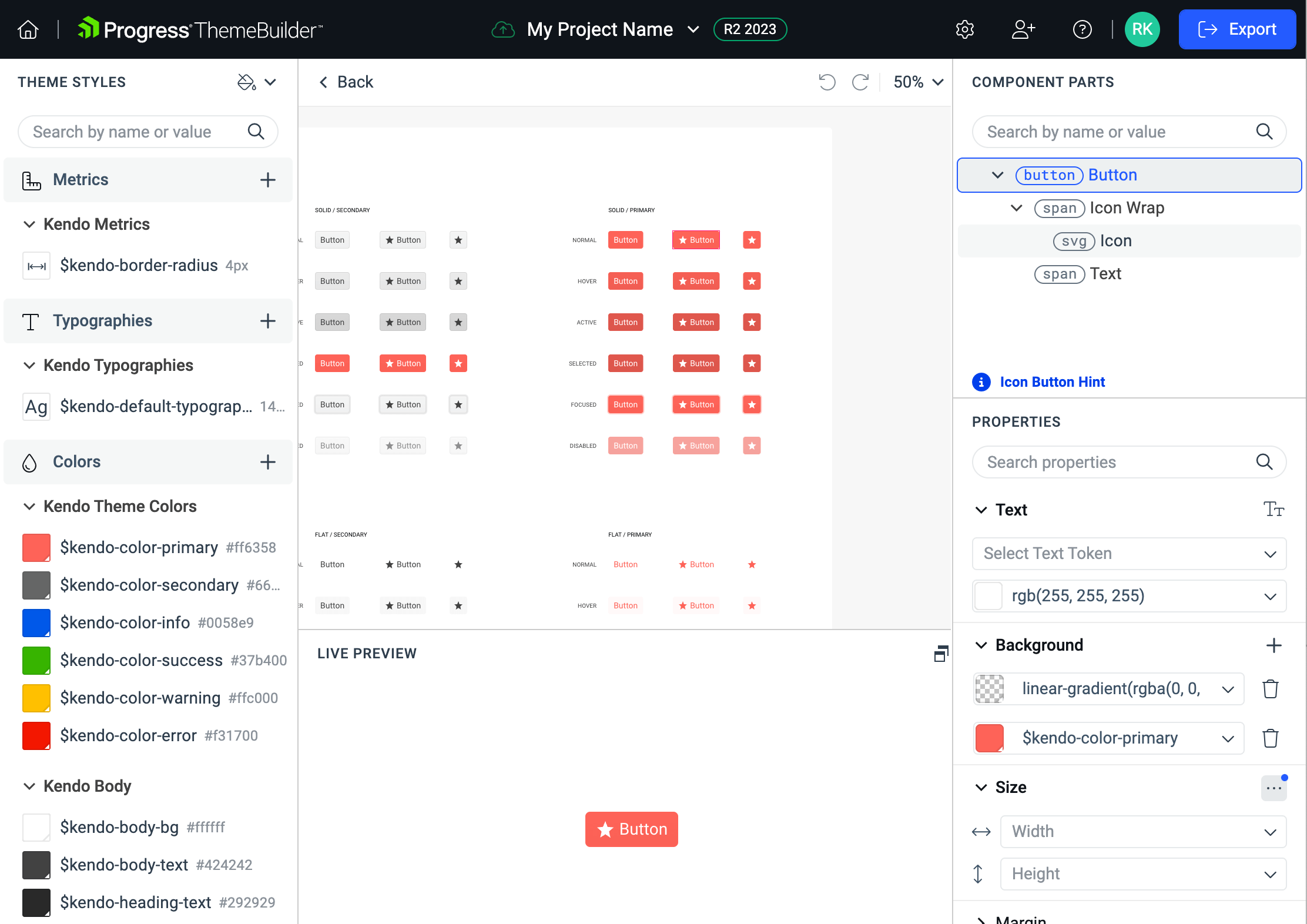Click the add icon next to Metrics
Image resolution: width=1307 pixels, height=924 pixels.
click(x=268, y=179)
